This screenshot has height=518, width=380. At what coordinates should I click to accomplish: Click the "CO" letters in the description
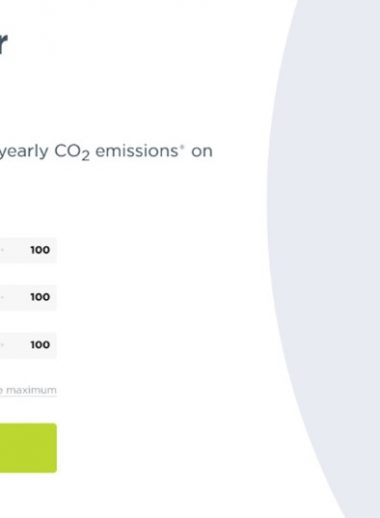pos(68,151)
